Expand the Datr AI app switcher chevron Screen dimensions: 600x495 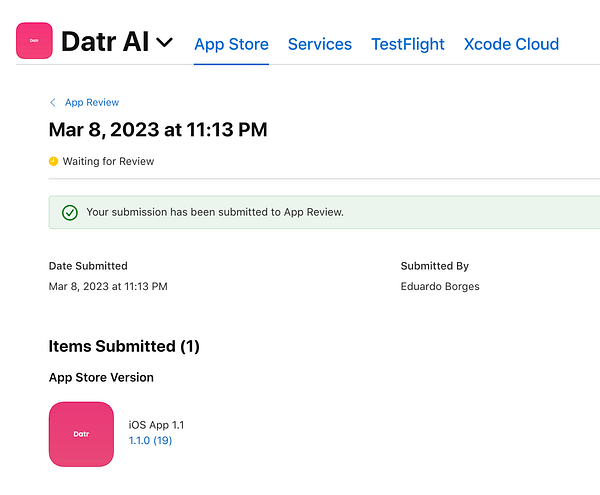point(165,42)
